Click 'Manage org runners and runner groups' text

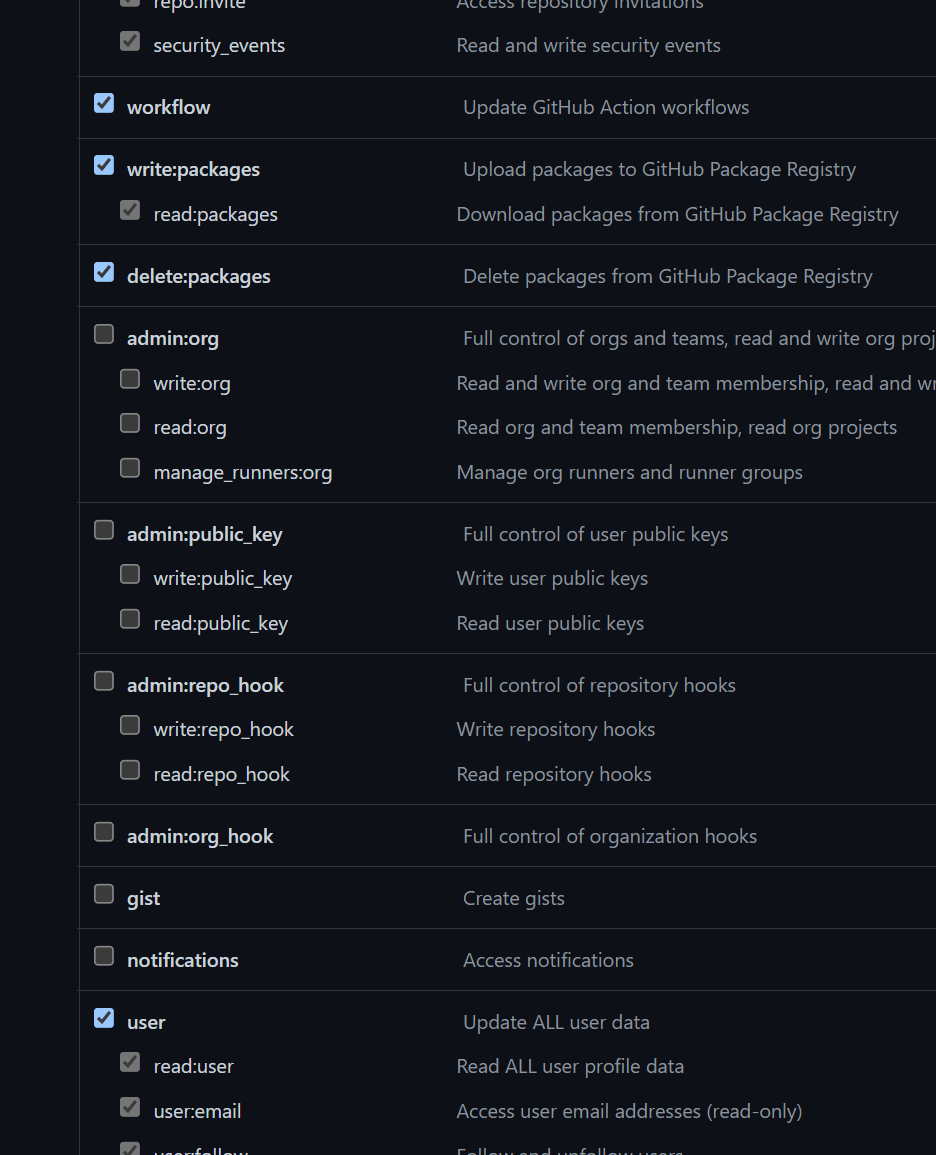[630, 473]
